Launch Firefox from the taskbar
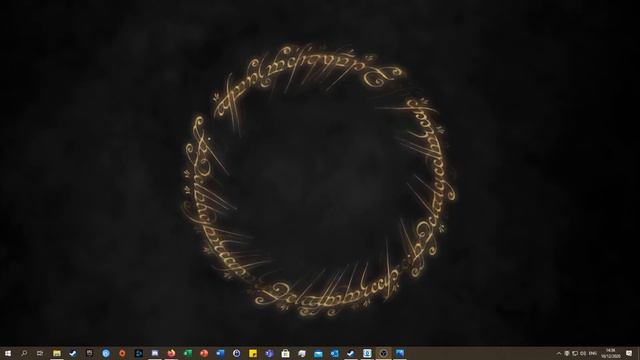Viewport: 640px width, 360px height. 171,353
